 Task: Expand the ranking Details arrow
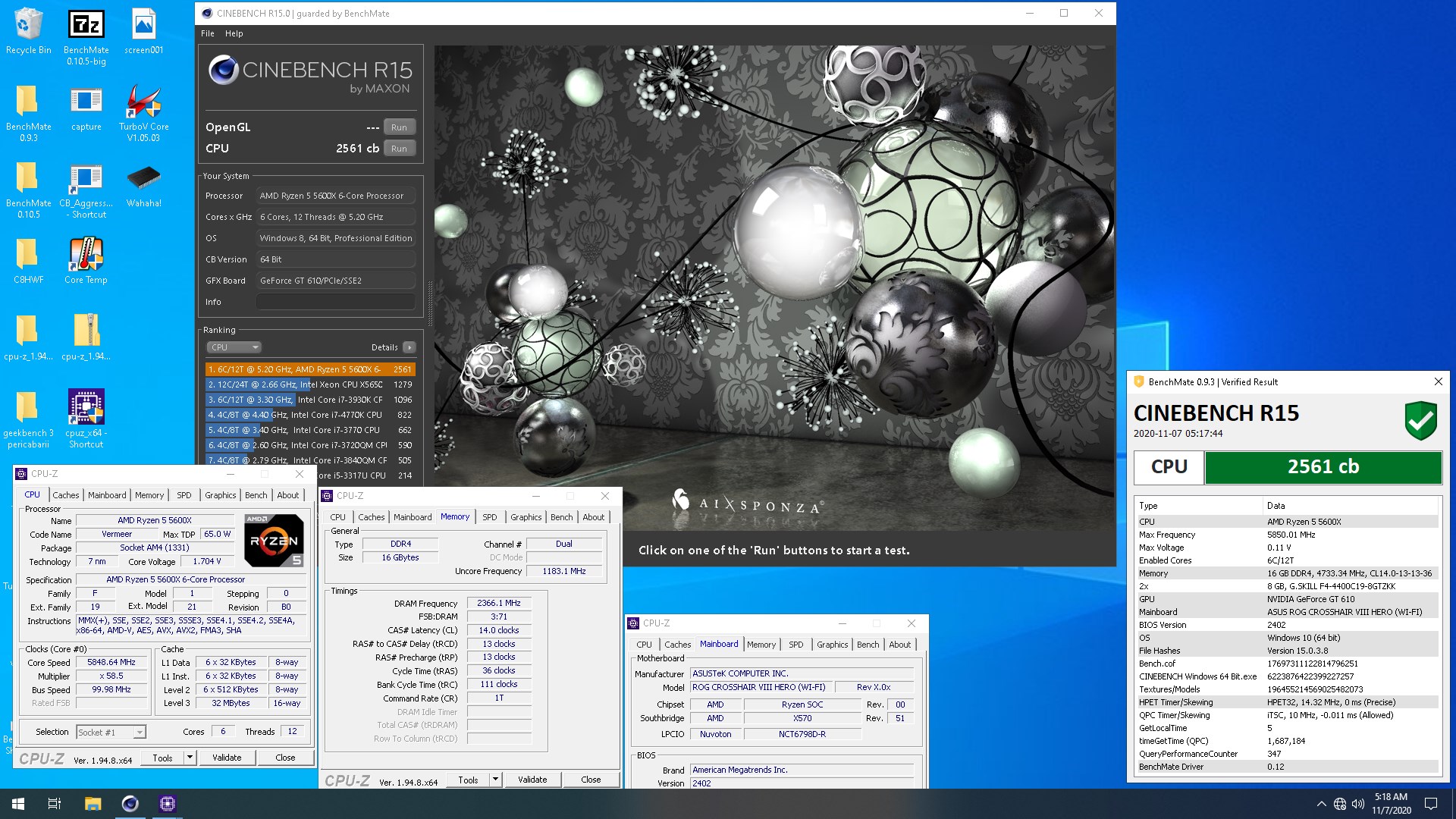coord(409,347)
